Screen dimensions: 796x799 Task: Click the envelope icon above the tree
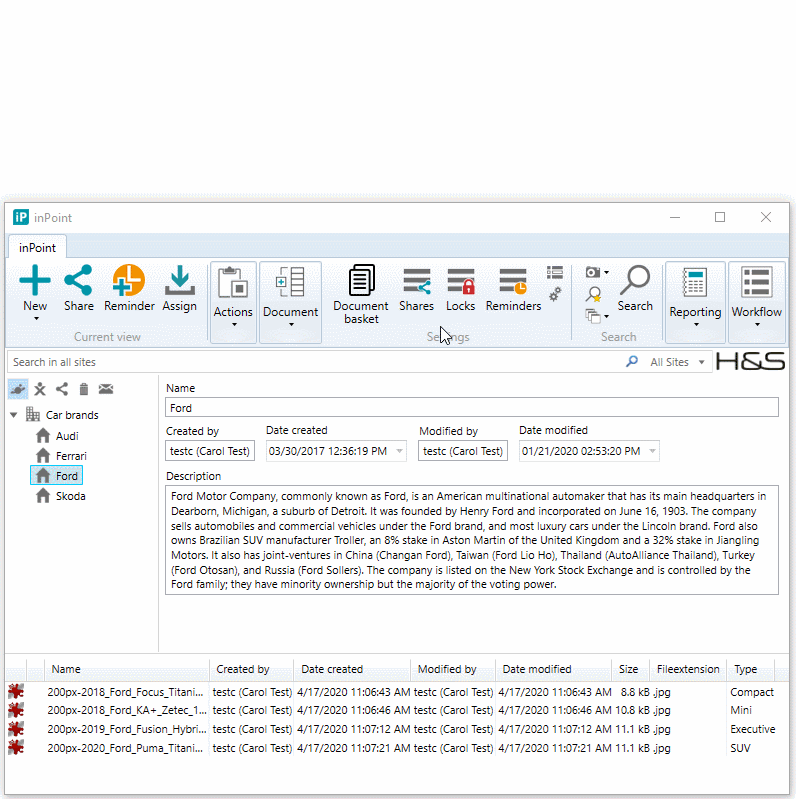(106, 389)
